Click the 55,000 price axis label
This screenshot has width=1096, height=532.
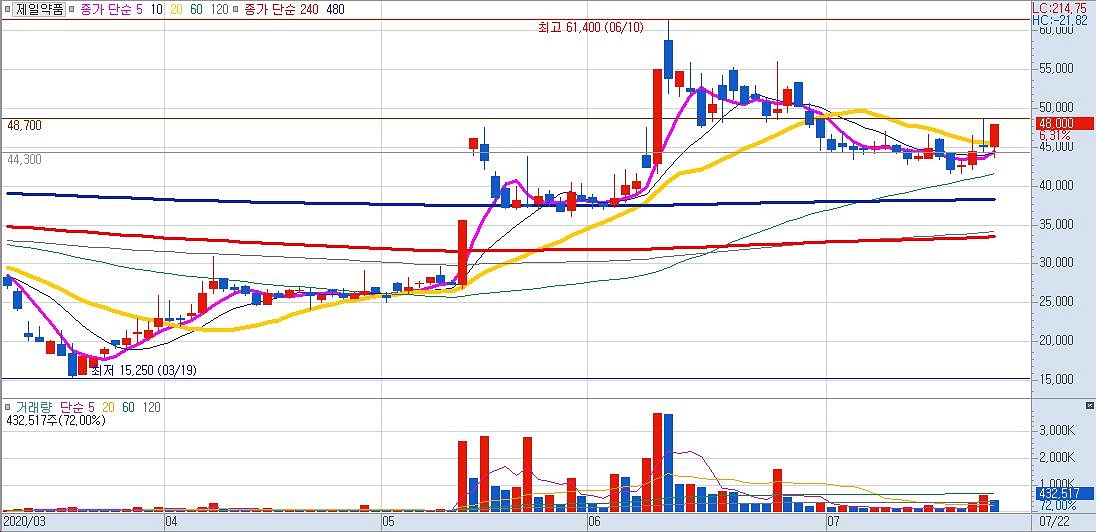point(1057,69)
